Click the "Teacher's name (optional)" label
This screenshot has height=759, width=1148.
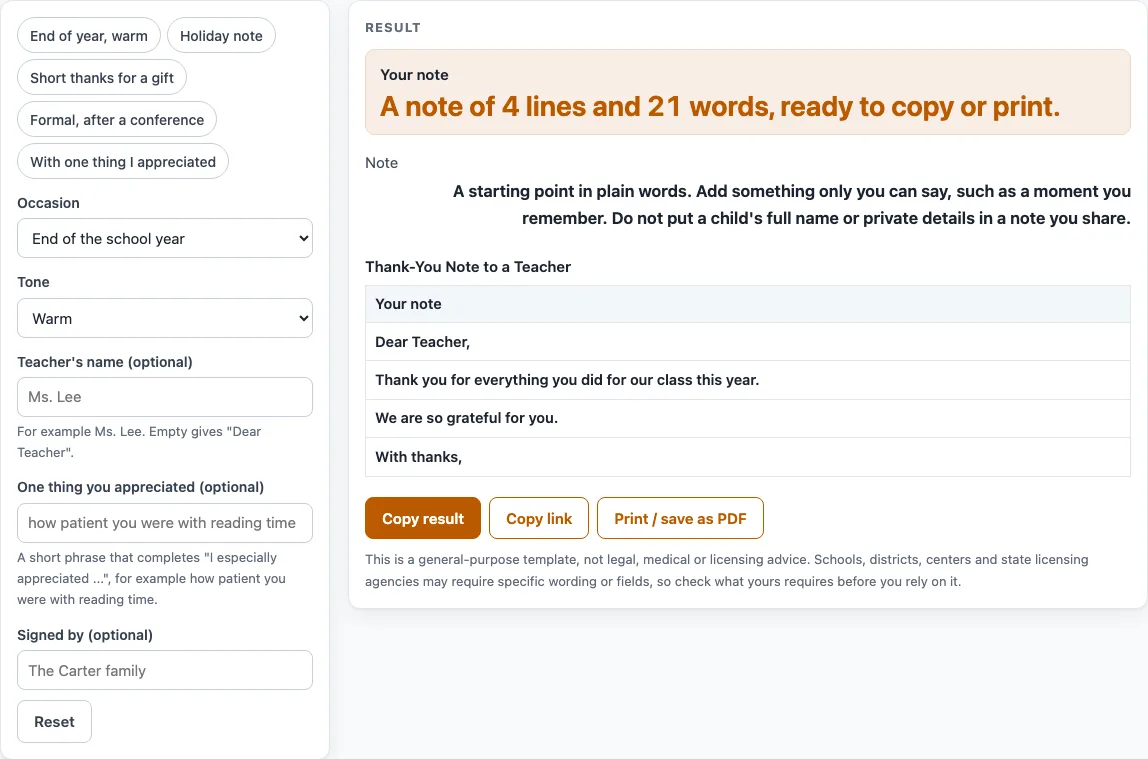point(105,362)
